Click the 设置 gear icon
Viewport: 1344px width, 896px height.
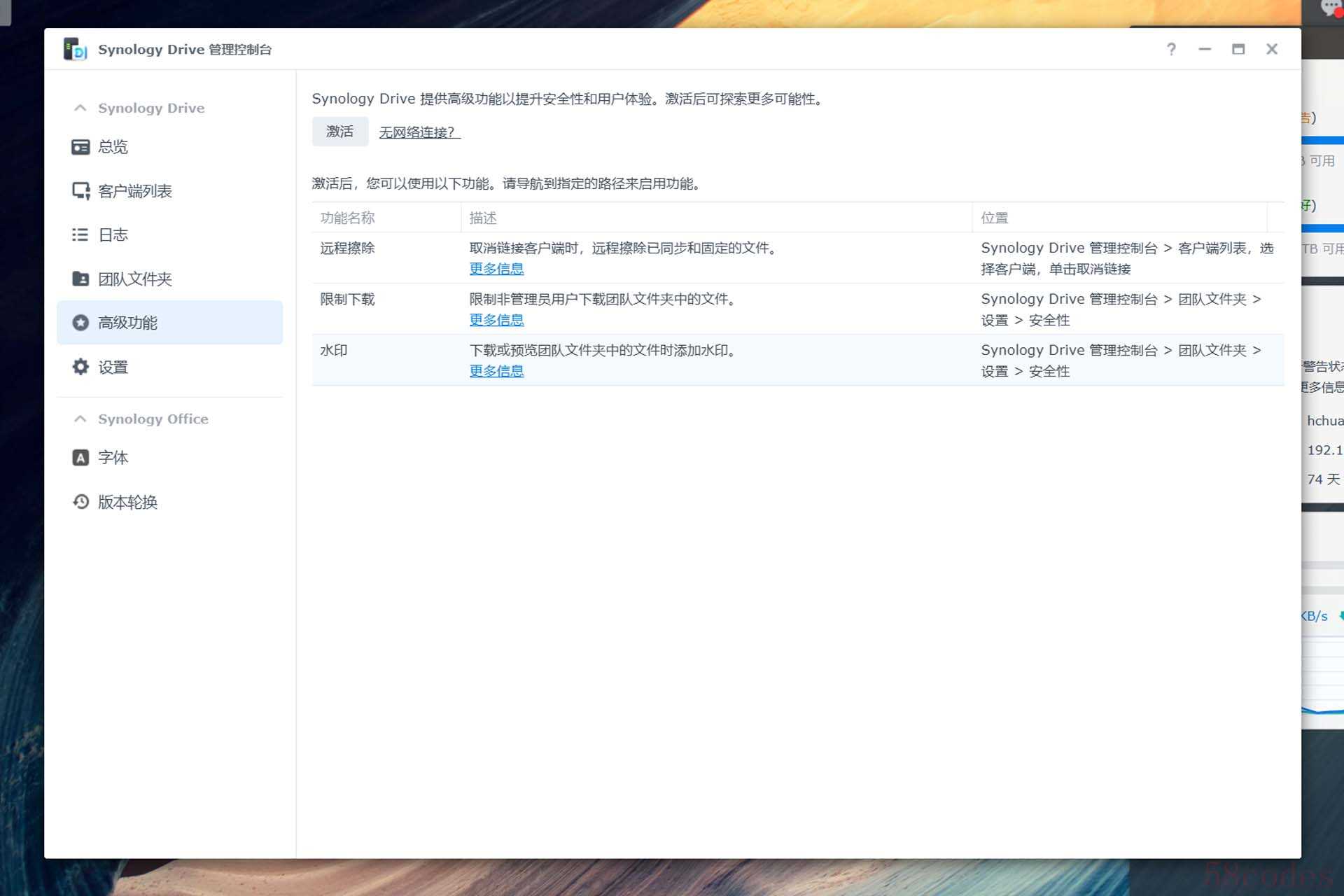(80, 367)
